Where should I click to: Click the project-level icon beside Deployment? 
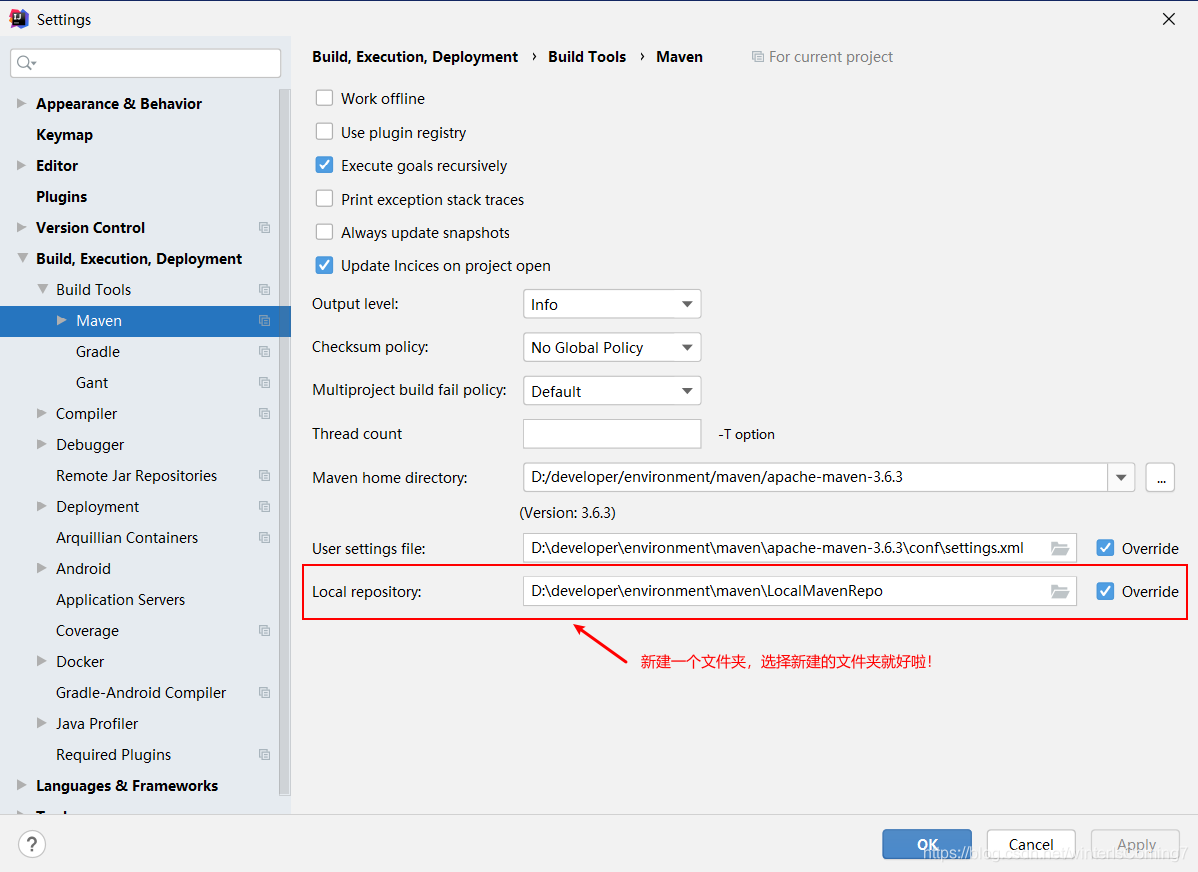[x=264, y=507]
